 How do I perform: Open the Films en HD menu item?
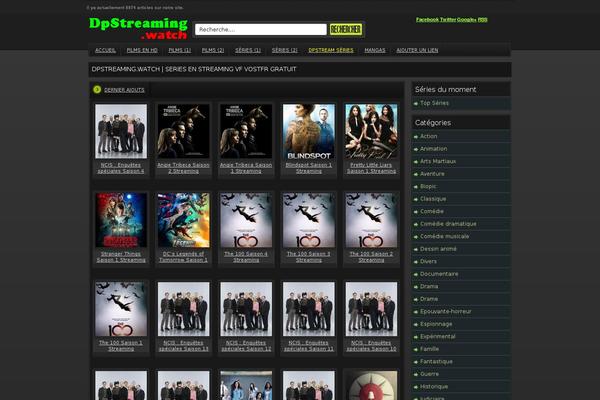click(x=142, y=50)
